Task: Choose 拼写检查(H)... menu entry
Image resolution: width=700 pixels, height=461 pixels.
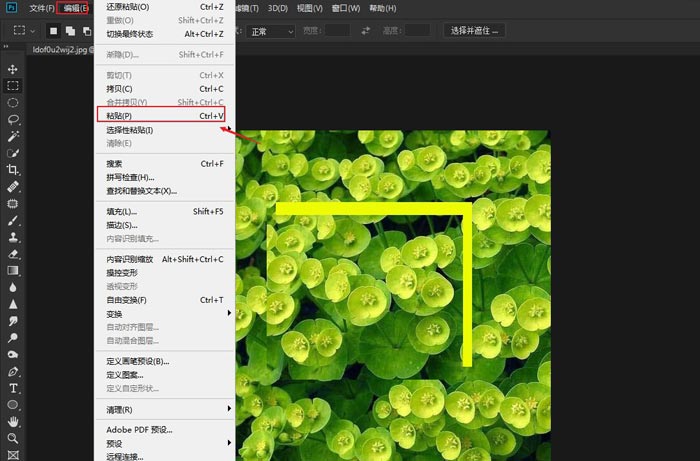Action: [165, 177]
